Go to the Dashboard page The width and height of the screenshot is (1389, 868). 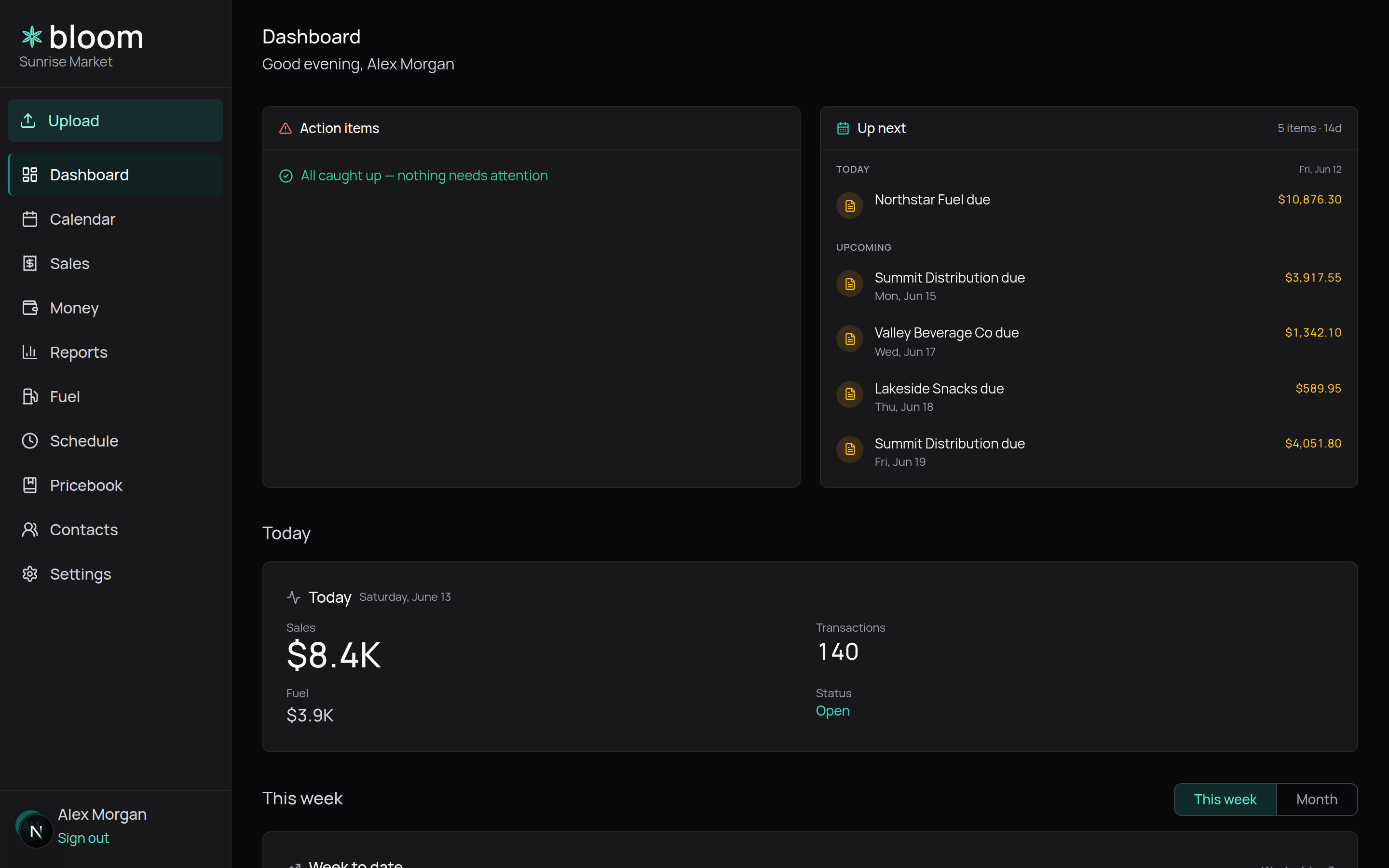click(x=115, y=175)
